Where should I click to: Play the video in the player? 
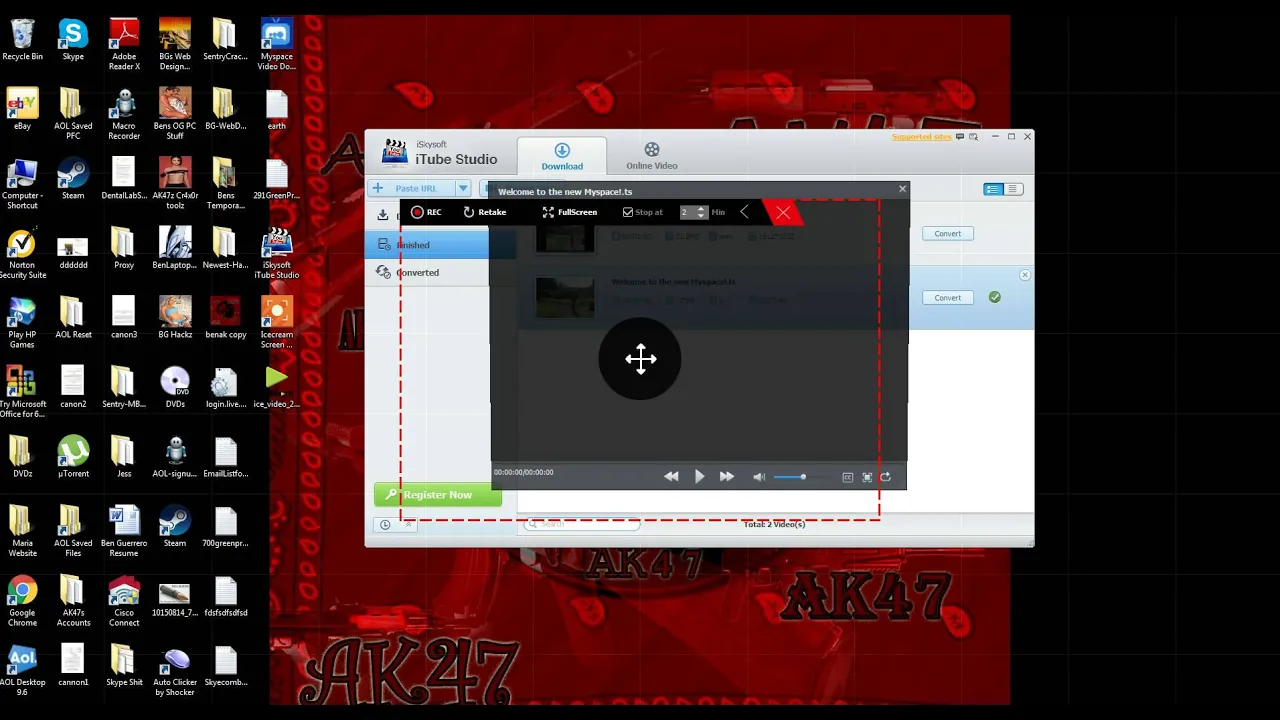coord(699,477)
